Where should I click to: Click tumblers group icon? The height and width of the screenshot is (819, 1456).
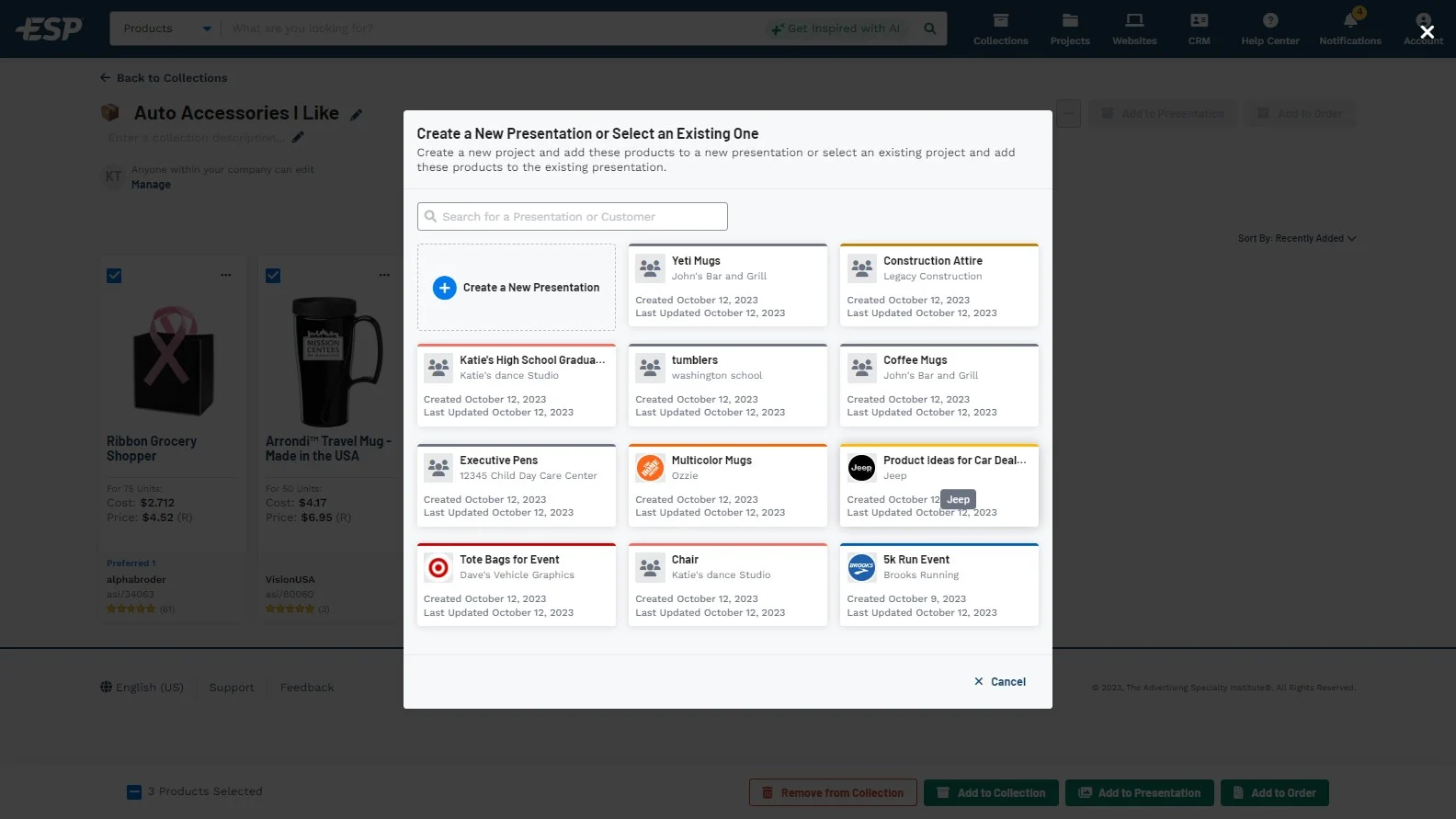650,368
